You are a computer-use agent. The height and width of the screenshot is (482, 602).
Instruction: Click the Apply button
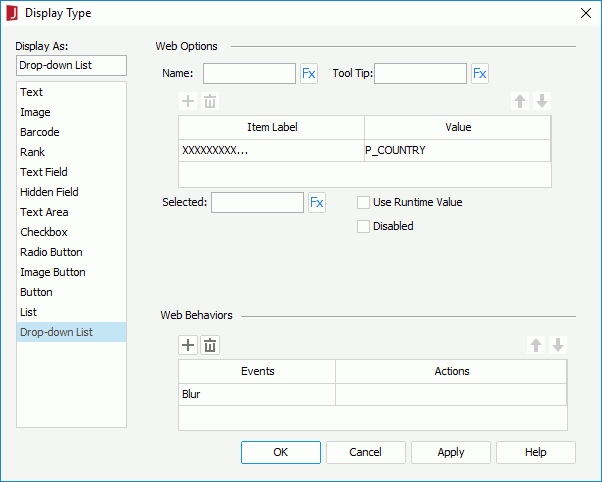pyautogui.click(x=451, y=452)
